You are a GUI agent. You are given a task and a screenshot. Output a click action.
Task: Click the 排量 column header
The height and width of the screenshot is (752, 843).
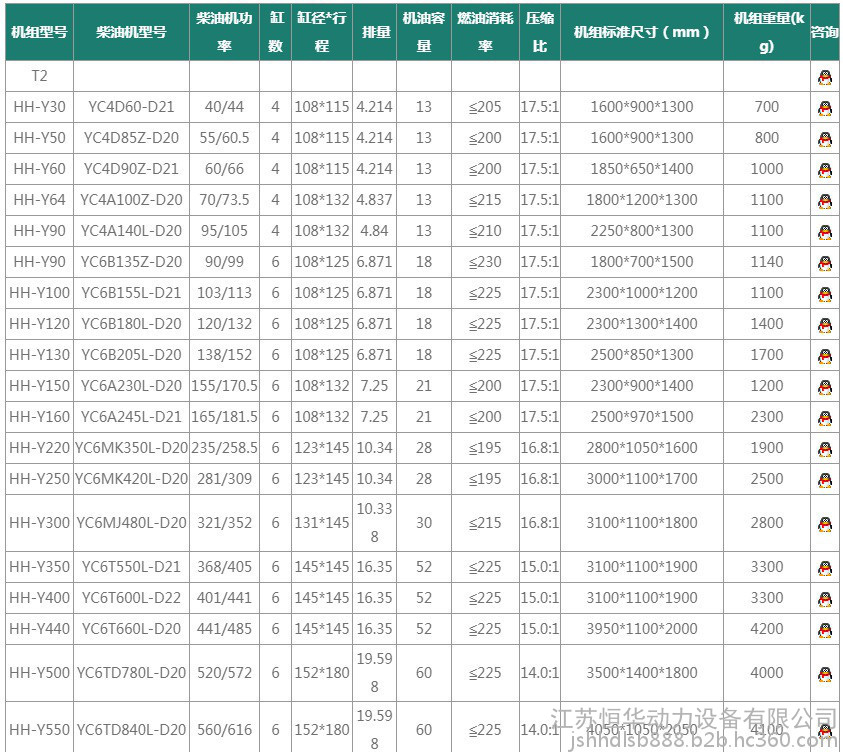tap(375, 32)
